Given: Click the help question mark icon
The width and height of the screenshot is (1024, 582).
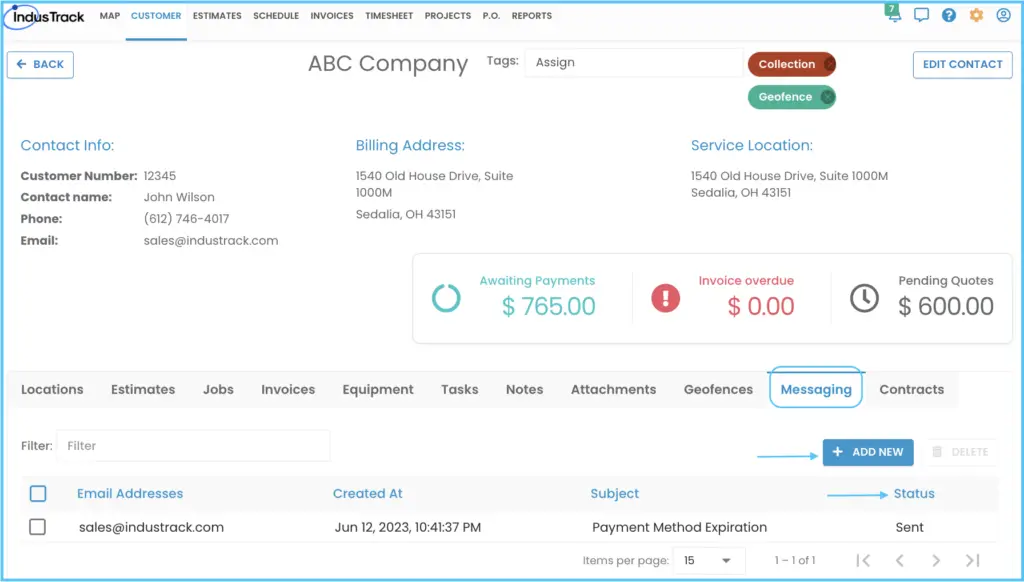Looking at the screenshot, I should coord(948,15).
